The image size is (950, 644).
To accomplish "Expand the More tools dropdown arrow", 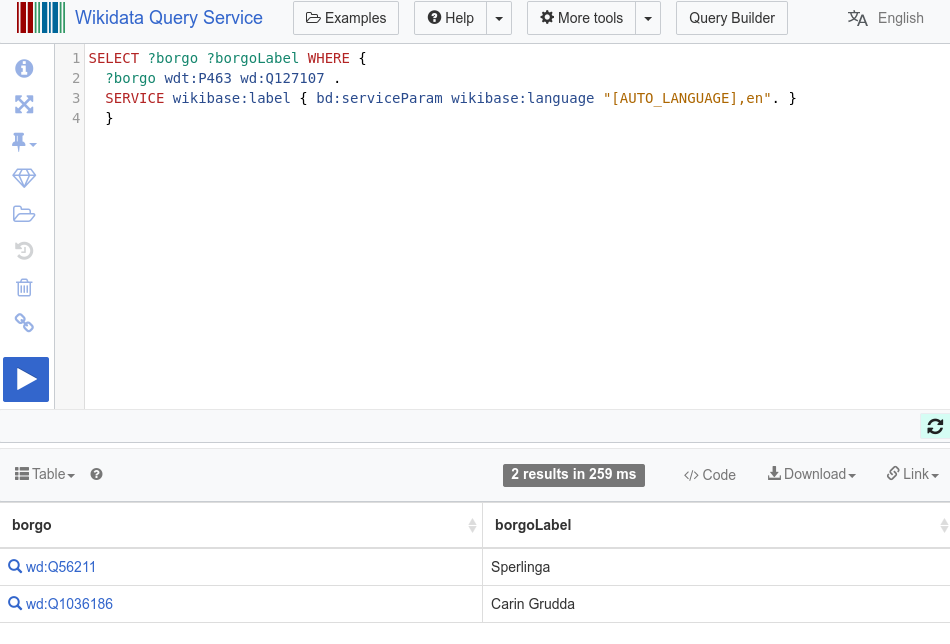I will (648, 18).
